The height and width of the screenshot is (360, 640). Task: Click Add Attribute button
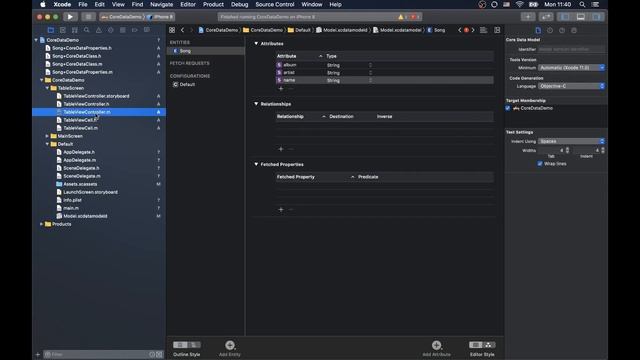436,348
